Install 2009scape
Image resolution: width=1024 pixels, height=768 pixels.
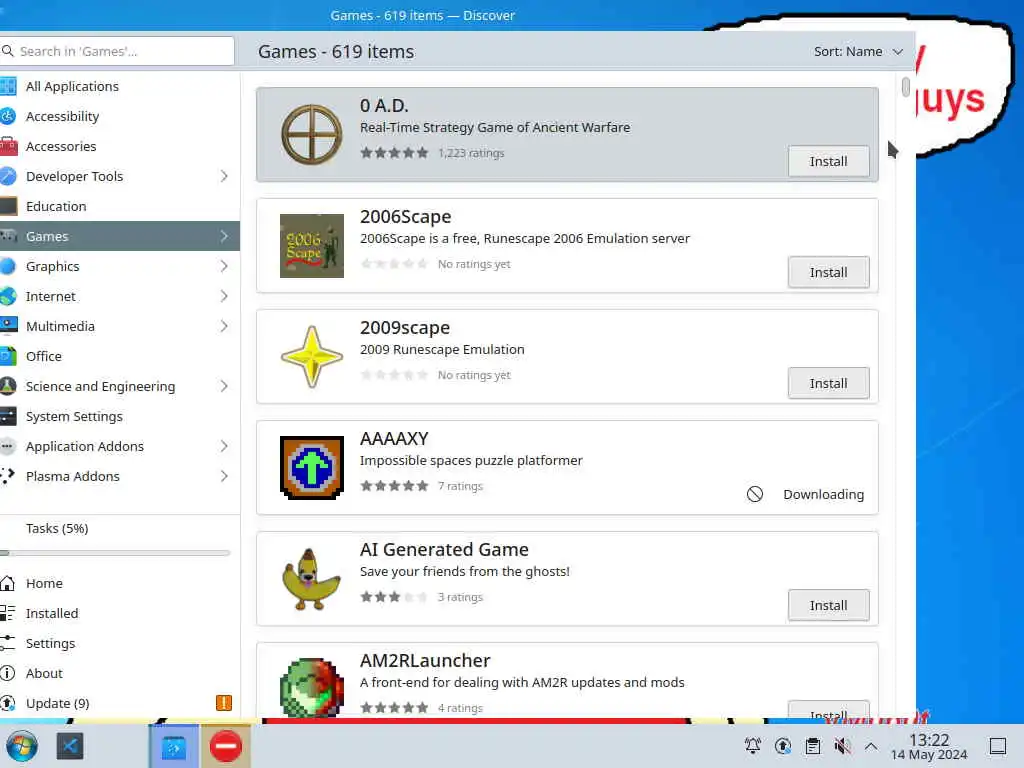pyautogui.click(x=828, y=383)
